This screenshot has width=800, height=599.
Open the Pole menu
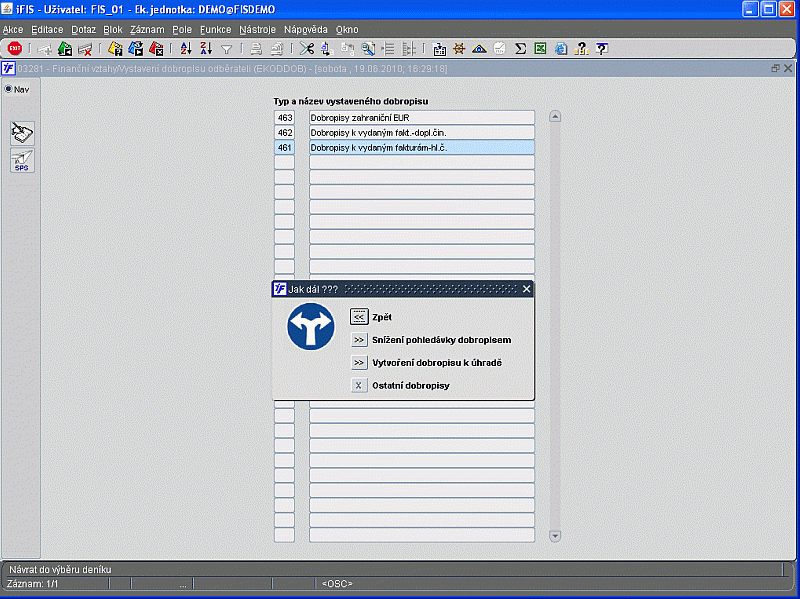[x=182, y=30]
